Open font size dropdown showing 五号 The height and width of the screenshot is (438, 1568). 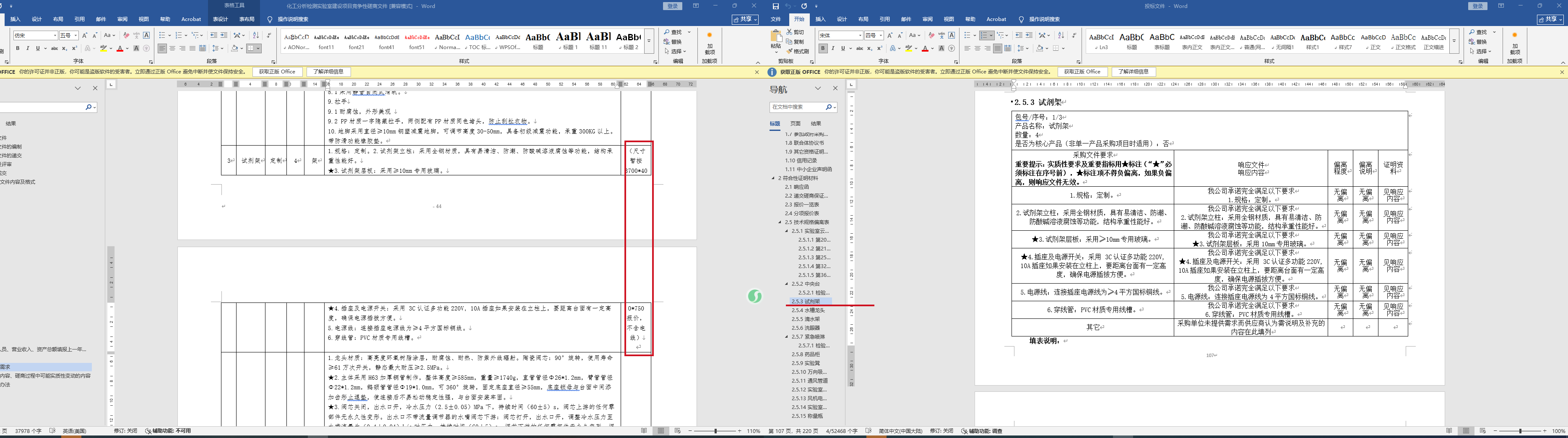point(76,35)
